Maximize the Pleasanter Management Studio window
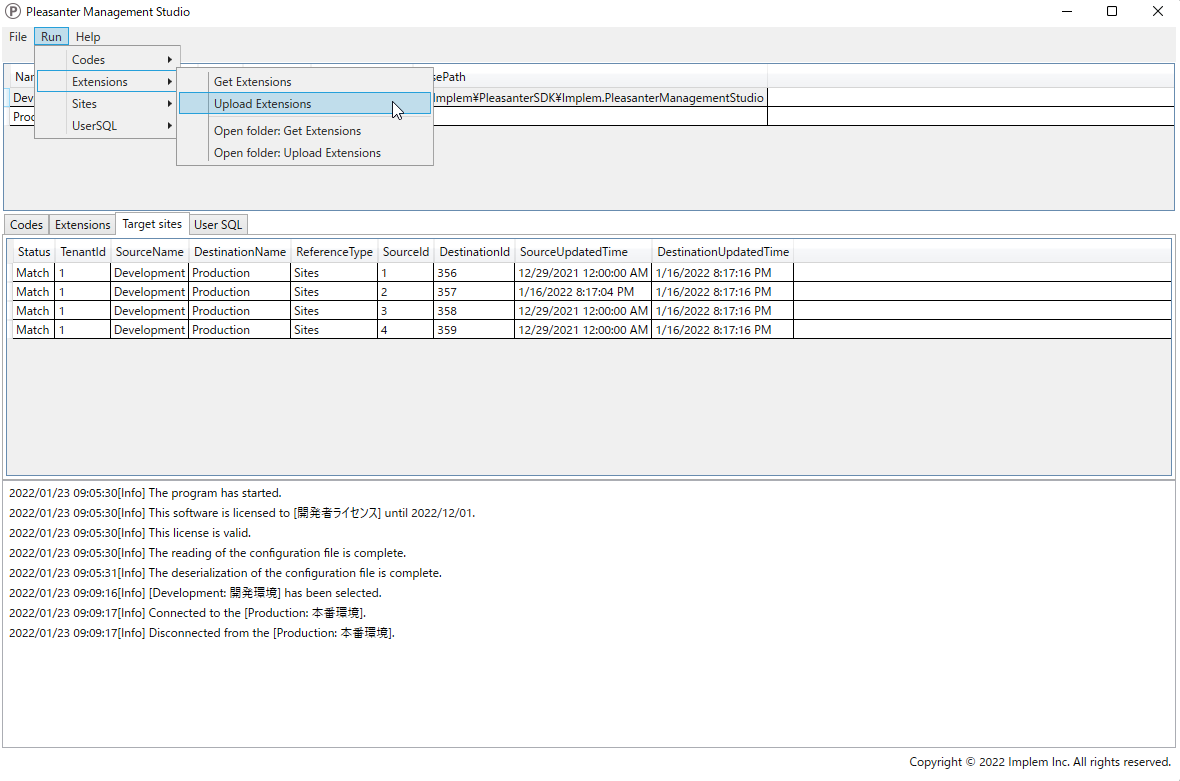1180x781 pixels. pyautogui.click(x=1112, y=11)
